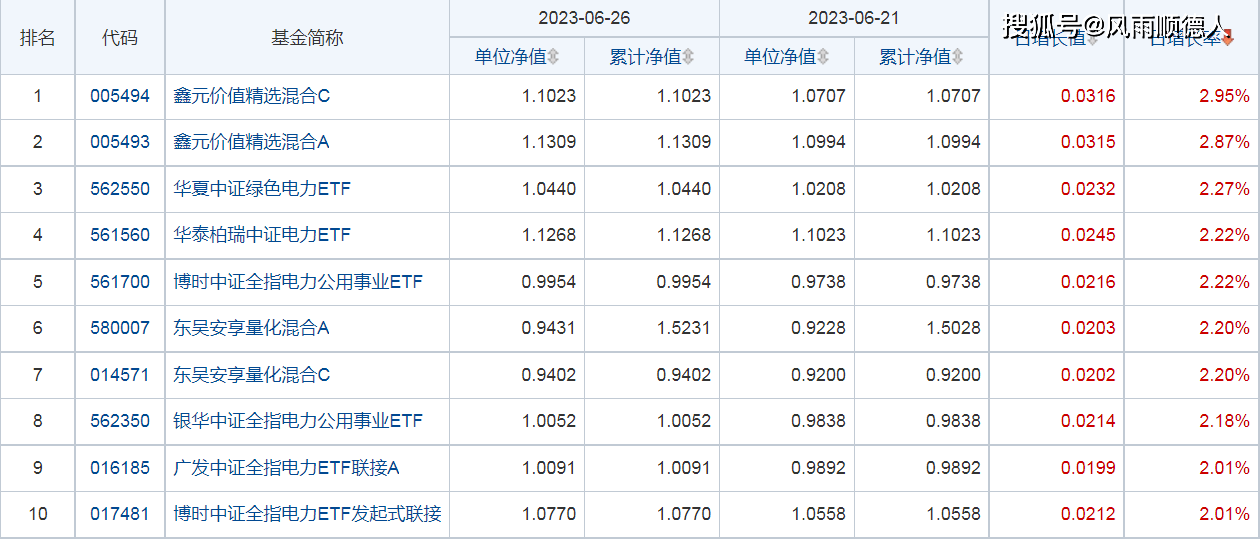Image resolution: width=1260 pixels, height=539 pixels.
Task: Select rank number 3 cell
Action: click(x=38, y=189)
